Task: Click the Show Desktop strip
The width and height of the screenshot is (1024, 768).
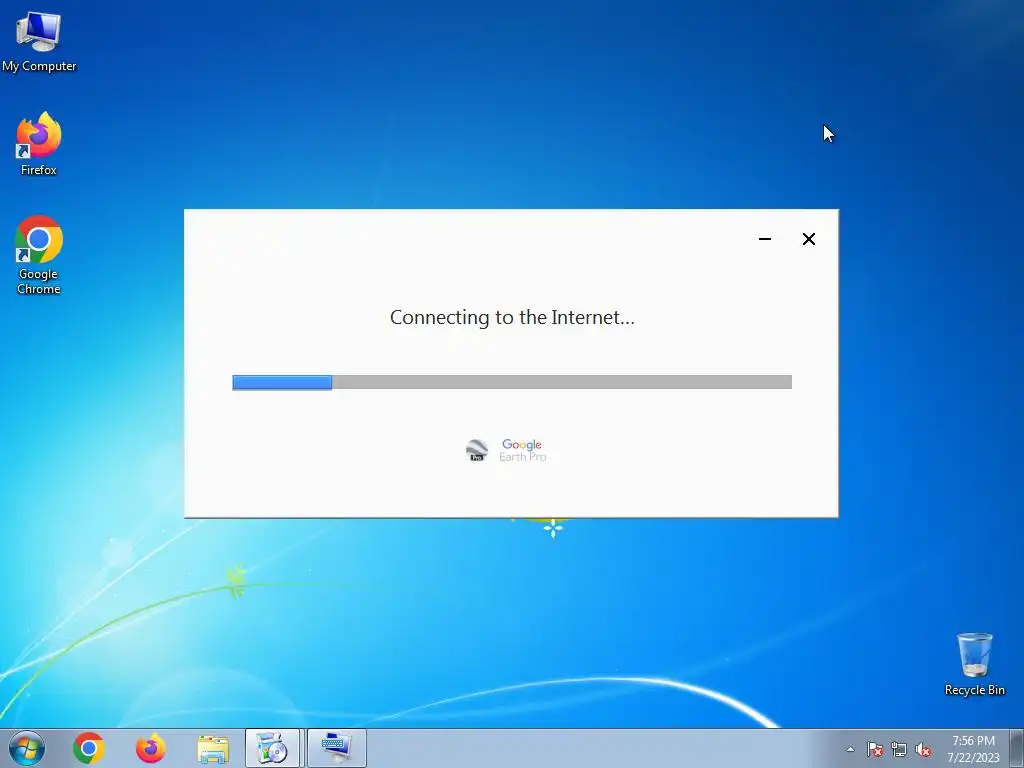Action: tap(1016, 748)
